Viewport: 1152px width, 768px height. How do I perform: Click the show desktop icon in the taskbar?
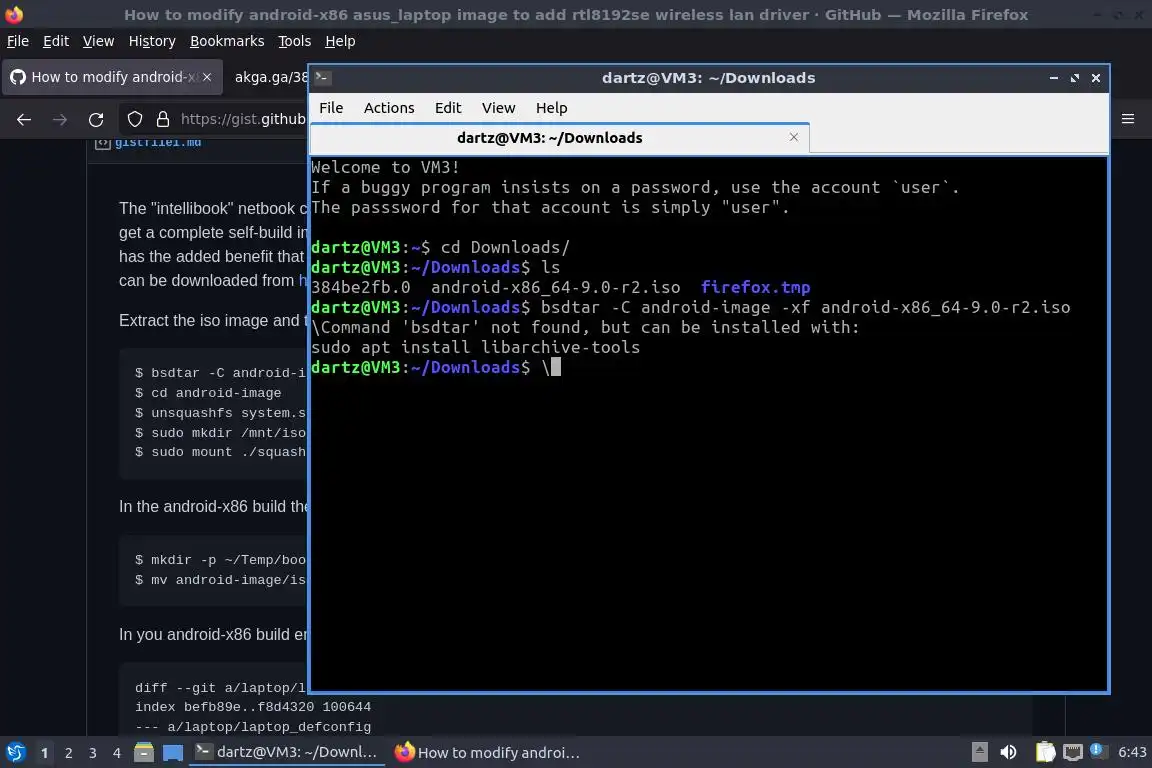(173, 753)
